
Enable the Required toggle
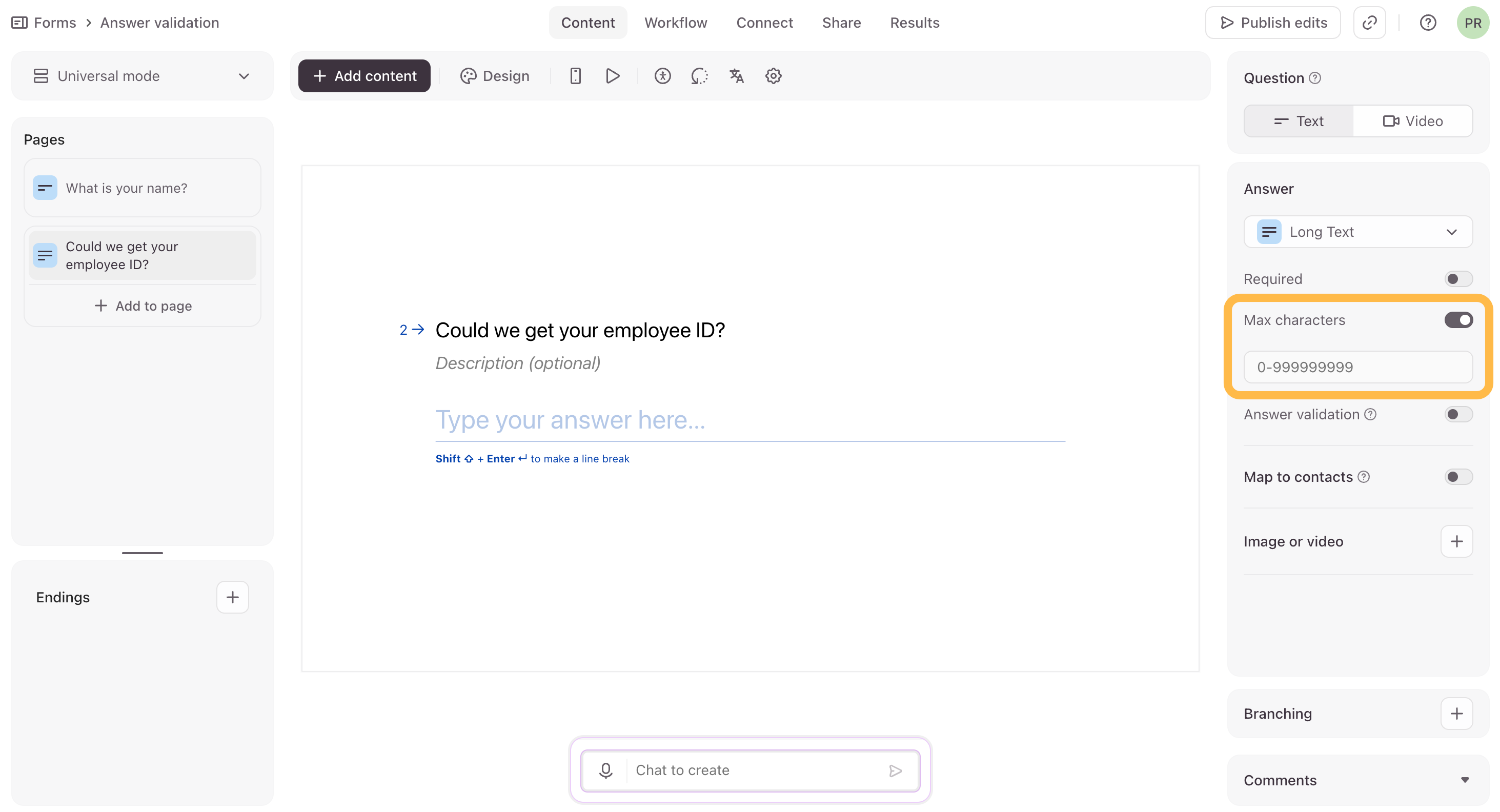[1458, 279]
